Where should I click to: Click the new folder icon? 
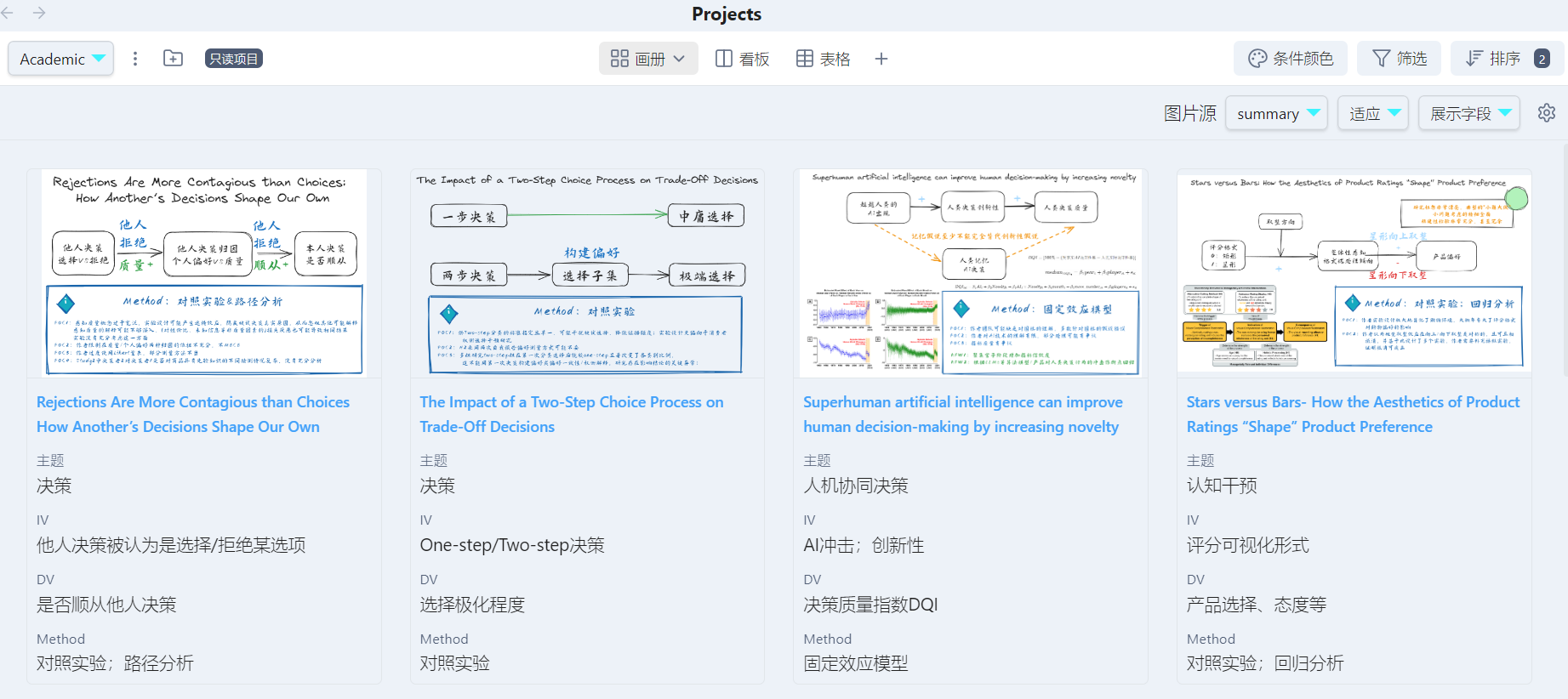tap(174, 59)
